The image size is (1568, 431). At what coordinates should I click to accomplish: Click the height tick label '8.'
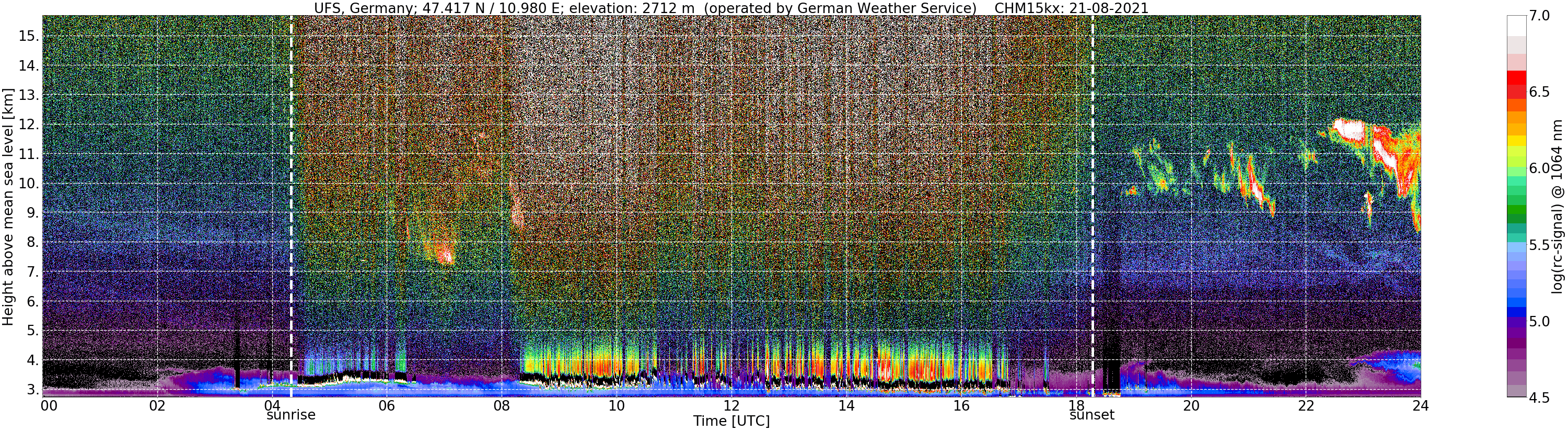33,243
